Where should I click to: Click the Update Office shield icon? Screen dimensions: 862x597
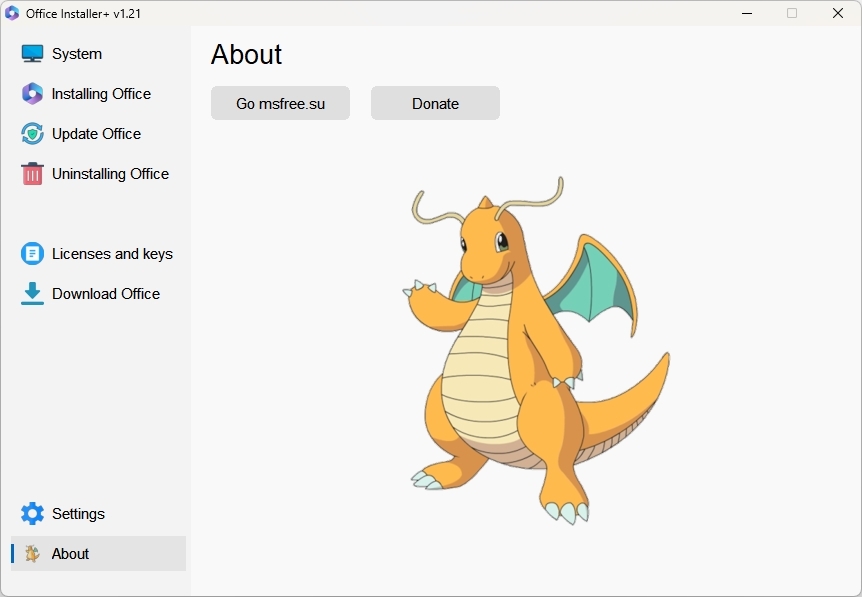(x=32, y=134)
